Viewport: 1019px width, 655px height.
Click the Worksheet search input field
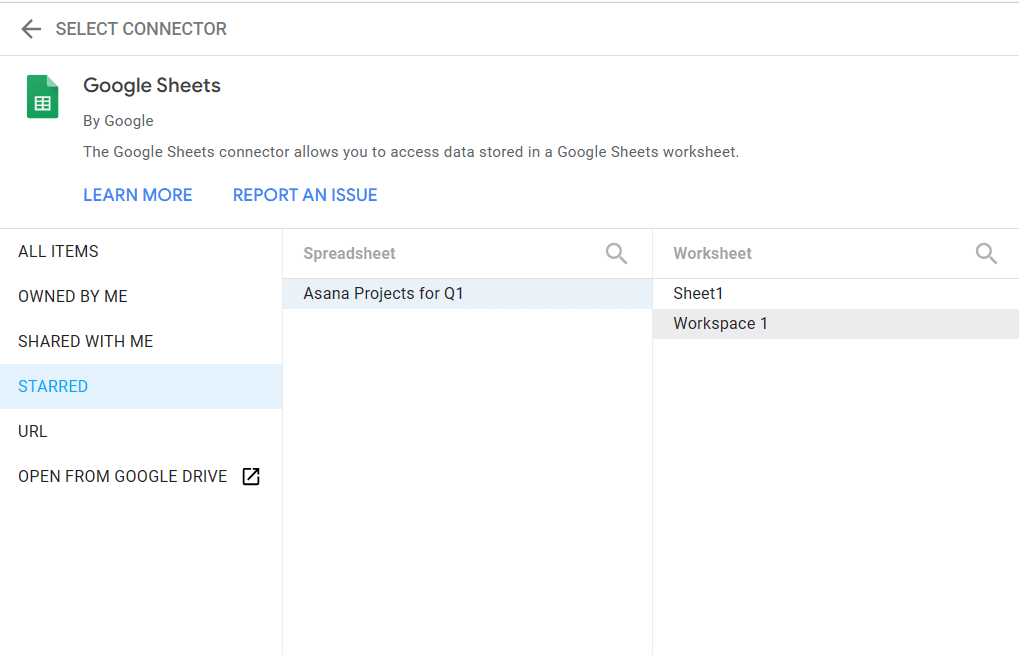tap(800, 253)
